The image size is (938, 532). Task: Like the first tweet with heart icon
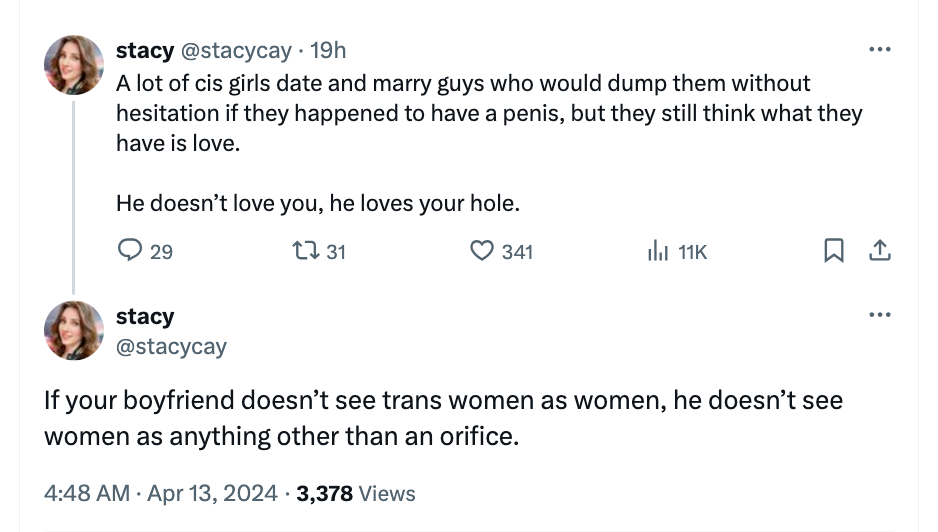pyautogui.click(x=484, y=252)
